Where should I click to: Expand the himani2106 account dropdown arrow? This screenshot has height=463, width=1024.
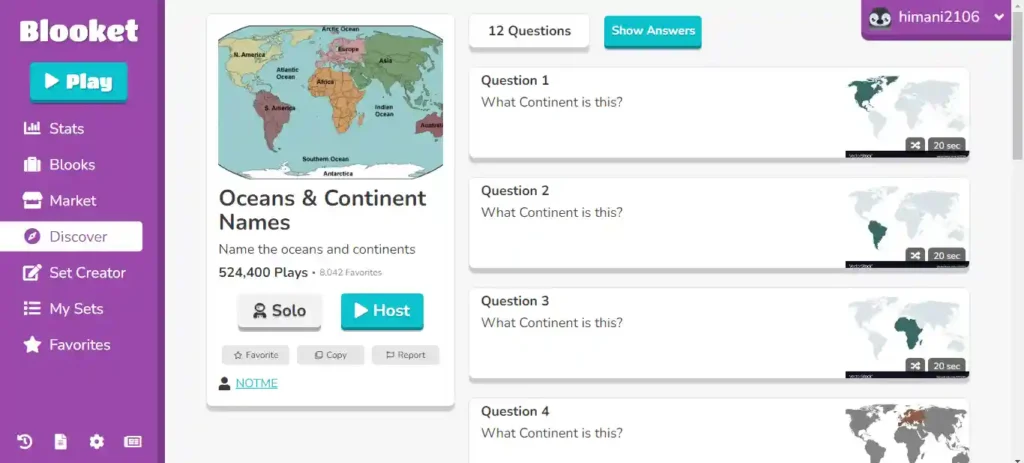coord(999,18)
